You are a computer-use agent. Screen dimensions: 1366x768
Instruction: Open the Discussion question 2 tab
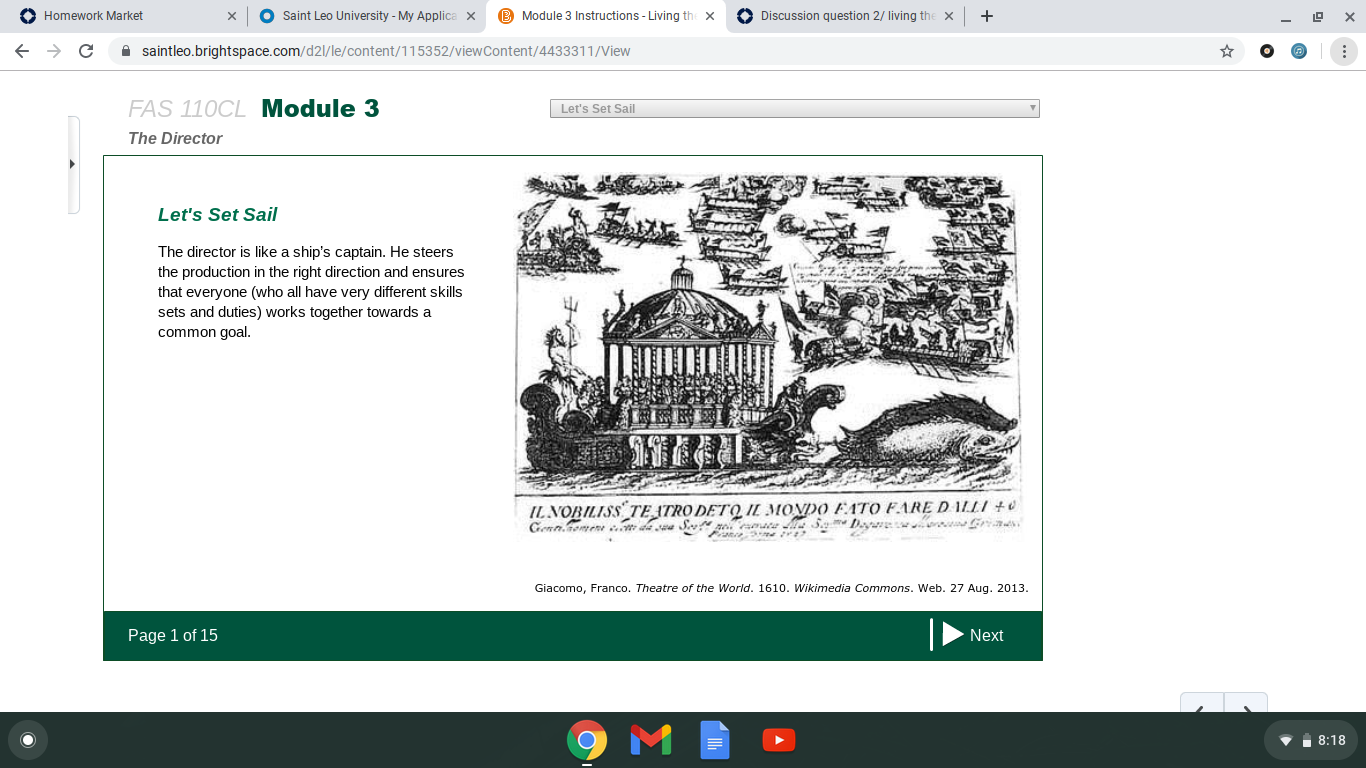(x=844, y=16)
